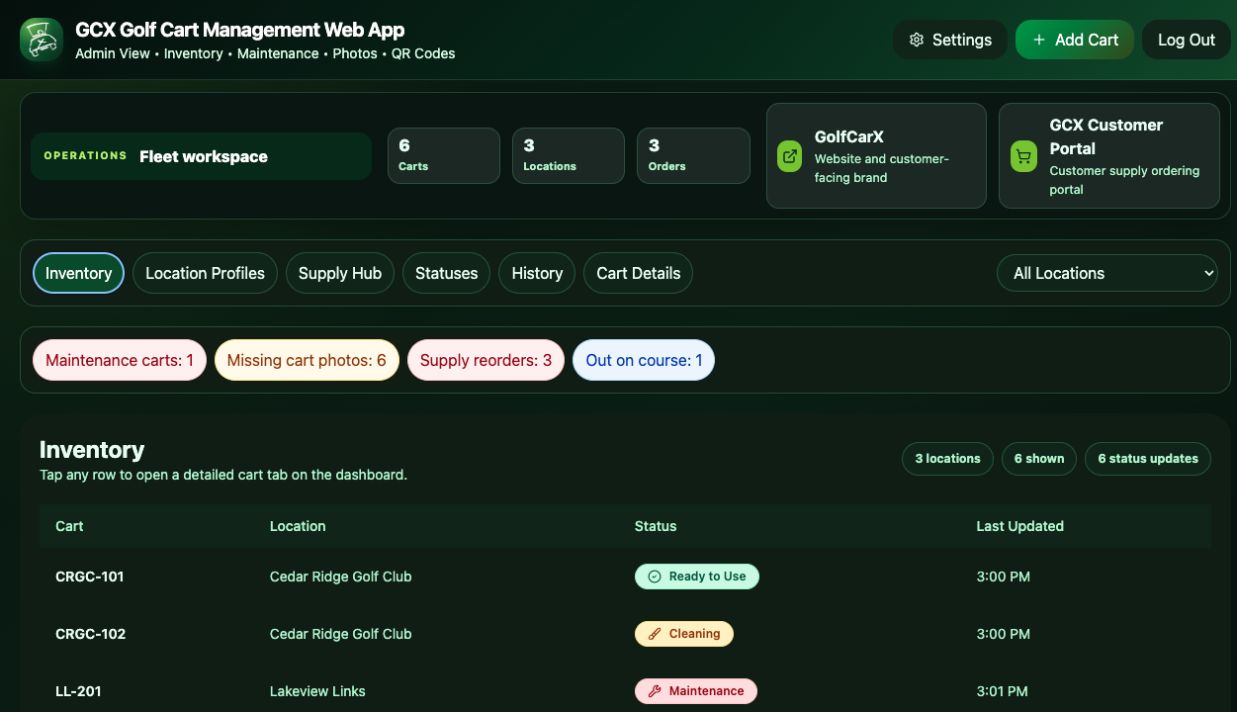
Task: Click the Log Out button
Action: pos(1186,40)
